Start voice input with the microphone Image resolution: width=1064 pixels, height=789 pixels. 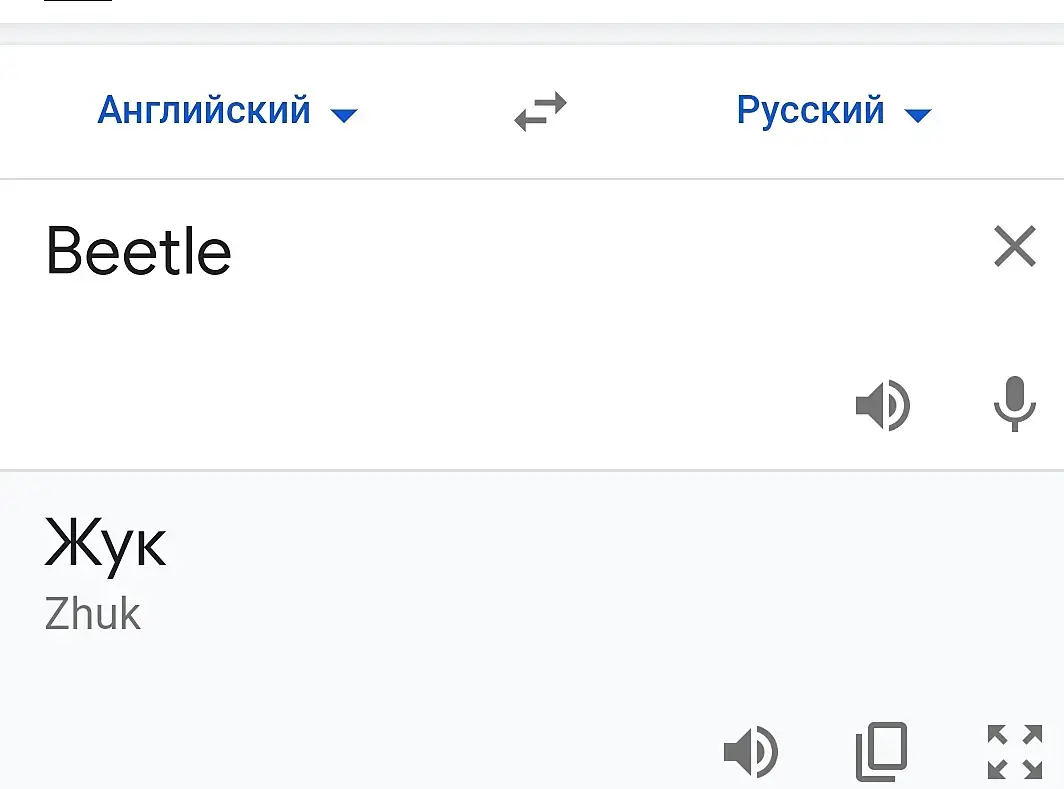tap(1014, 404)
